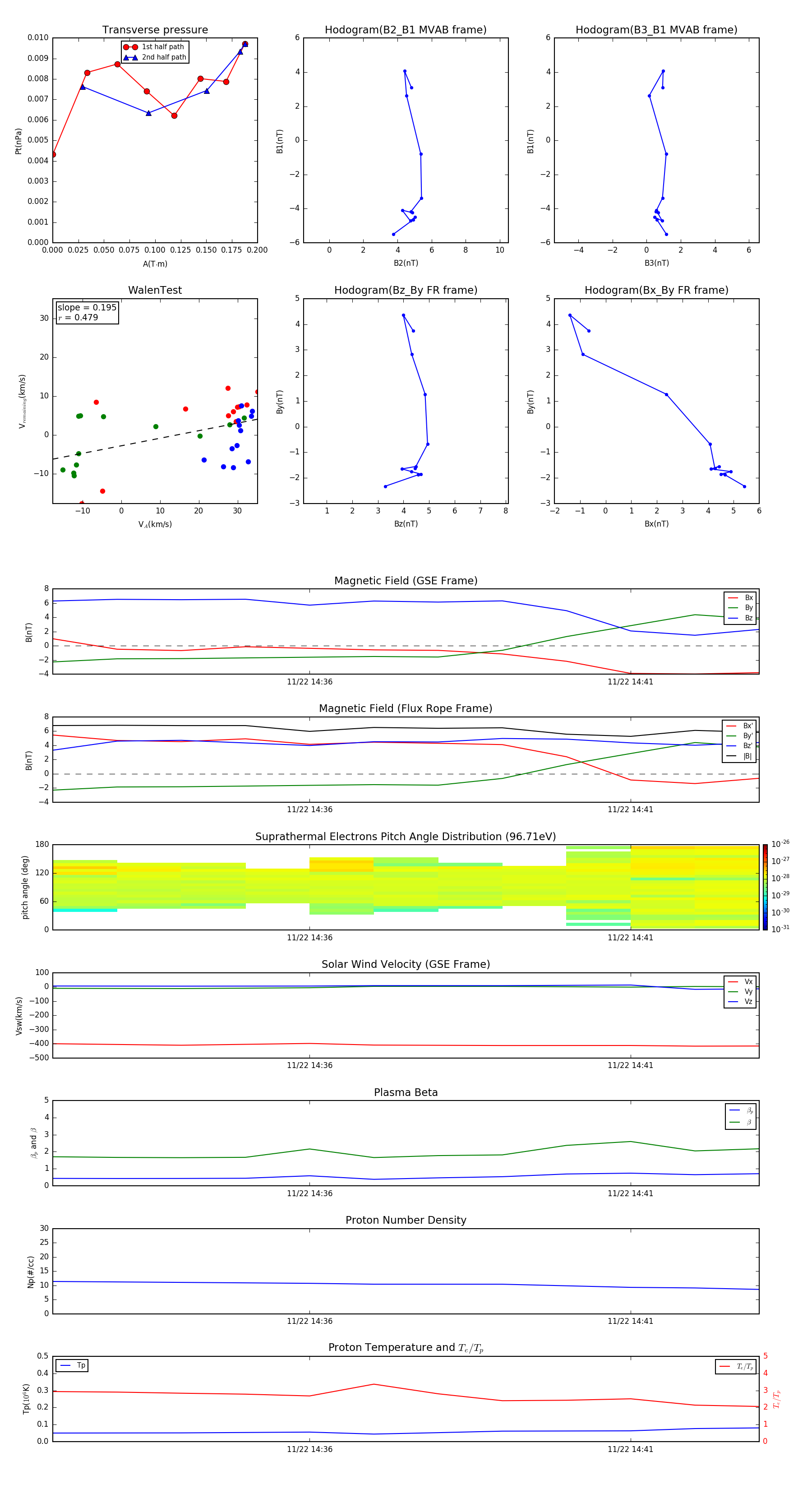Click the pitch angle (deg) axis label
This screenshot has height=1489, width=812.
(x=25, y=887)
